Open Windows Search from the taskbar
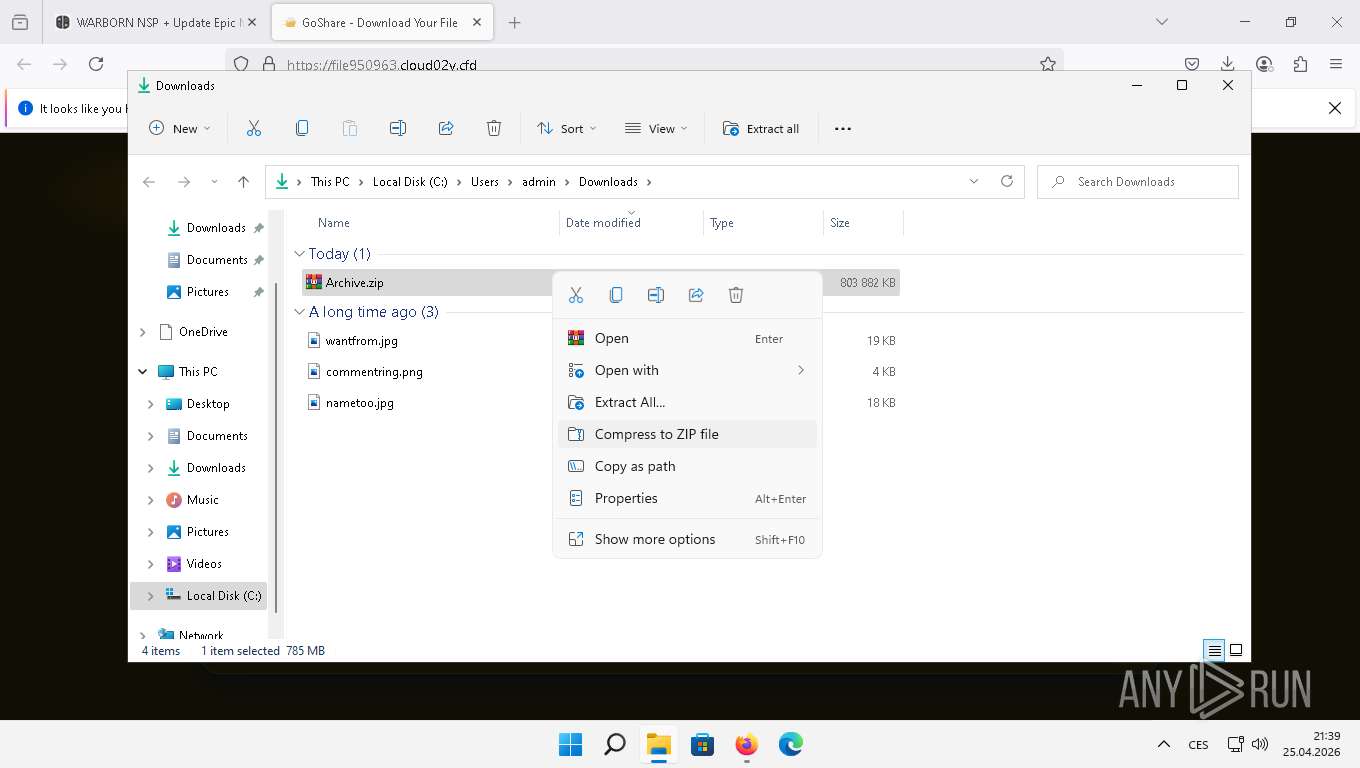Viewport: 1360px width, 768px height. (615, 744)
